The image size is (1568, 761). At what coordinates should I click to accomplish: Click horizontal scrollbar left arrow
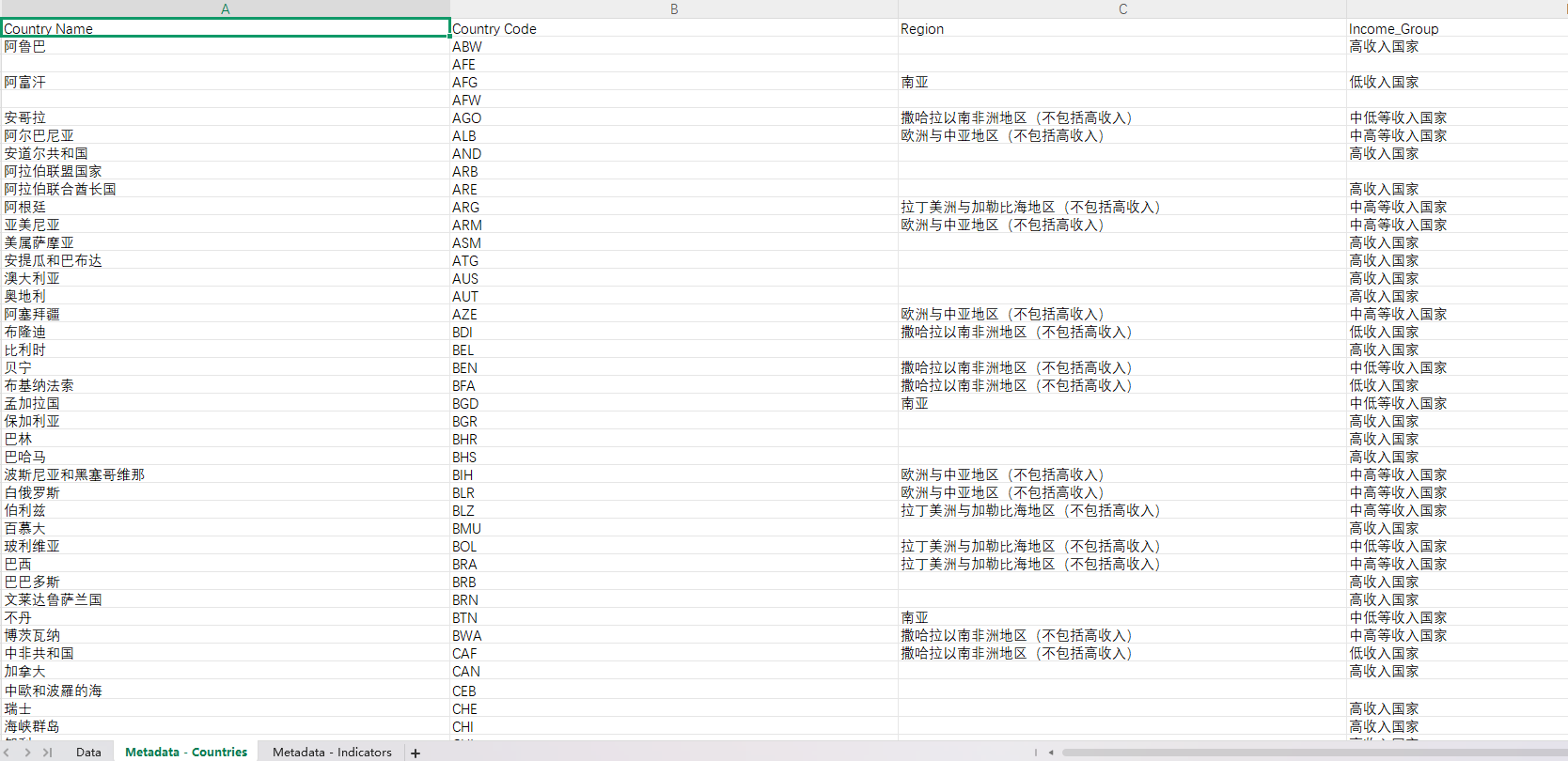coord(1051,753)
